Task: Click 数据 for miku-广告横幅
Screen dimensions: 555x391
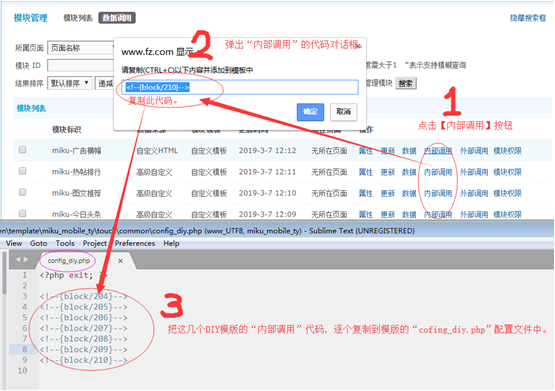Action: click(409, 151)
